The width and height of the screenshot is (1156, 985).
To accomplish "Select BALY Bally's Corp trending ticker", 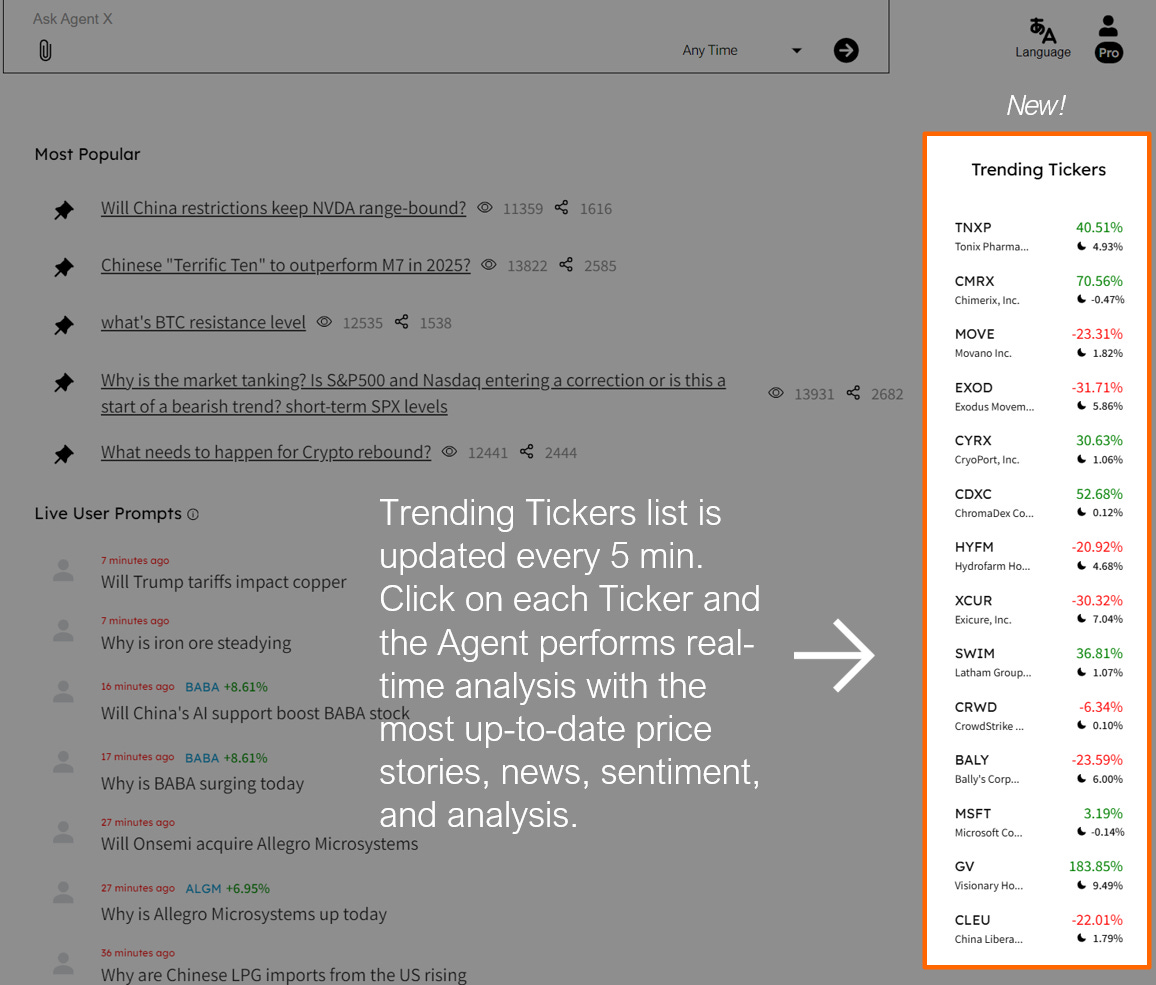I will pyautogui.click(x=1038, y=769).
